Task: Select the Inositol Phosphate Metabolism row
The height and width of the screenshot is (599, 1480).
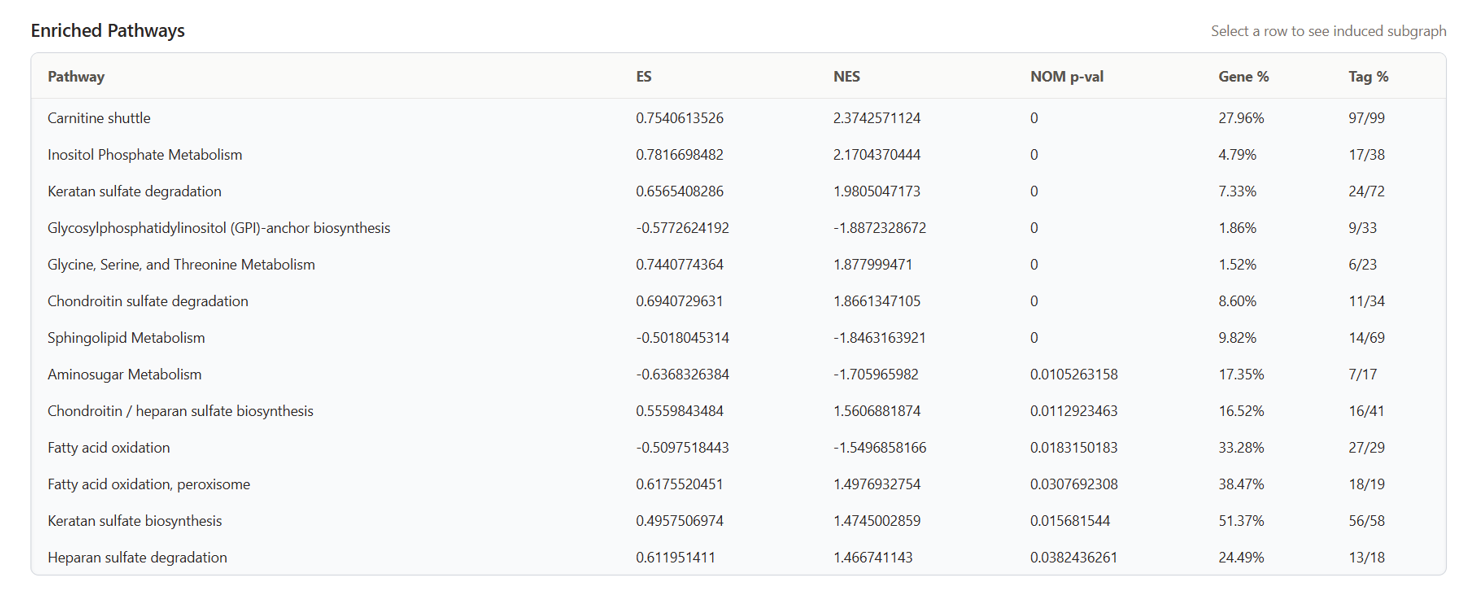Action: point(146,154)
